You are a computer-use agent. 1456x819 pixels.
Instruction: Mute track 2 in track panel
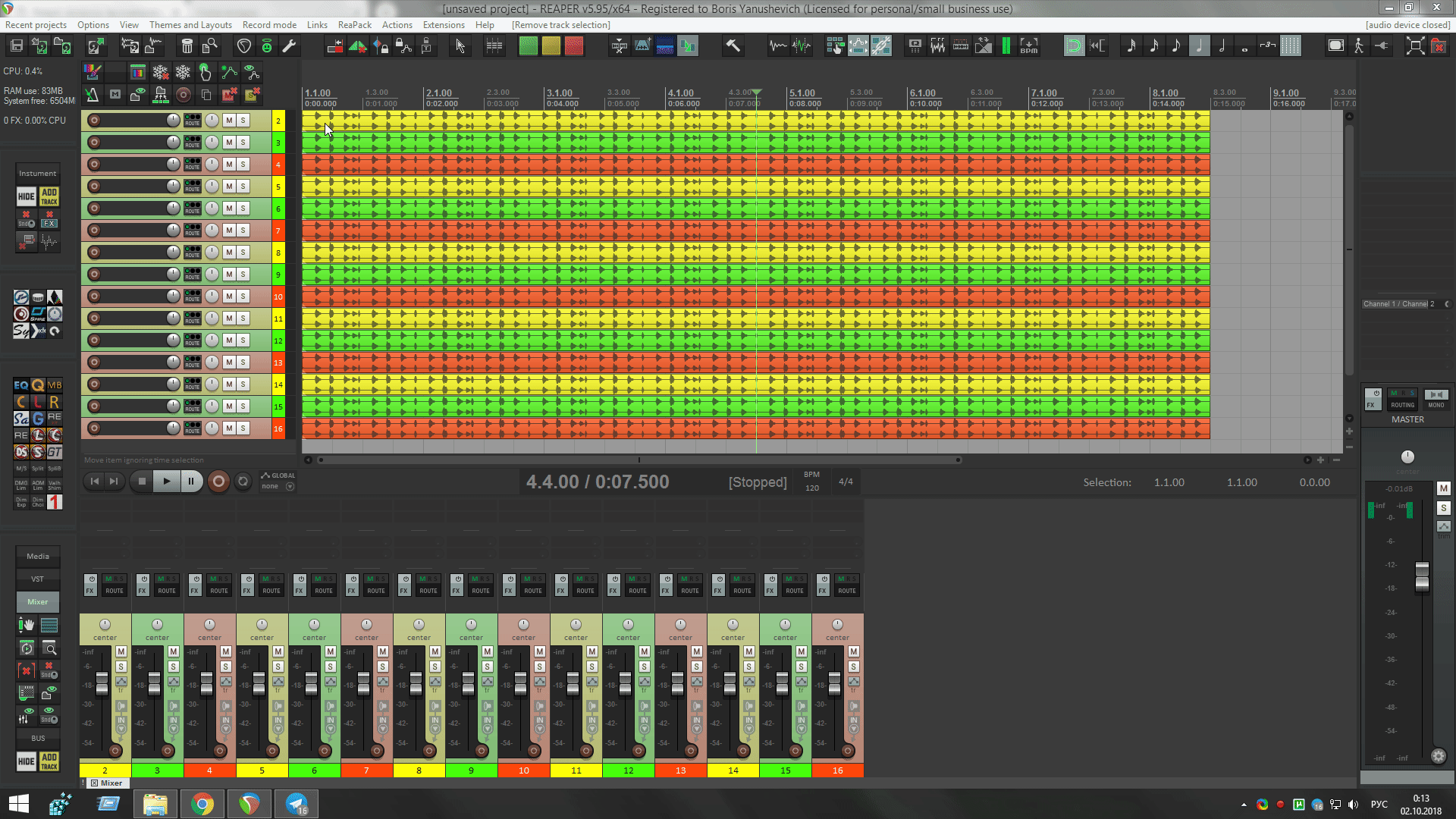coord(229,120)
